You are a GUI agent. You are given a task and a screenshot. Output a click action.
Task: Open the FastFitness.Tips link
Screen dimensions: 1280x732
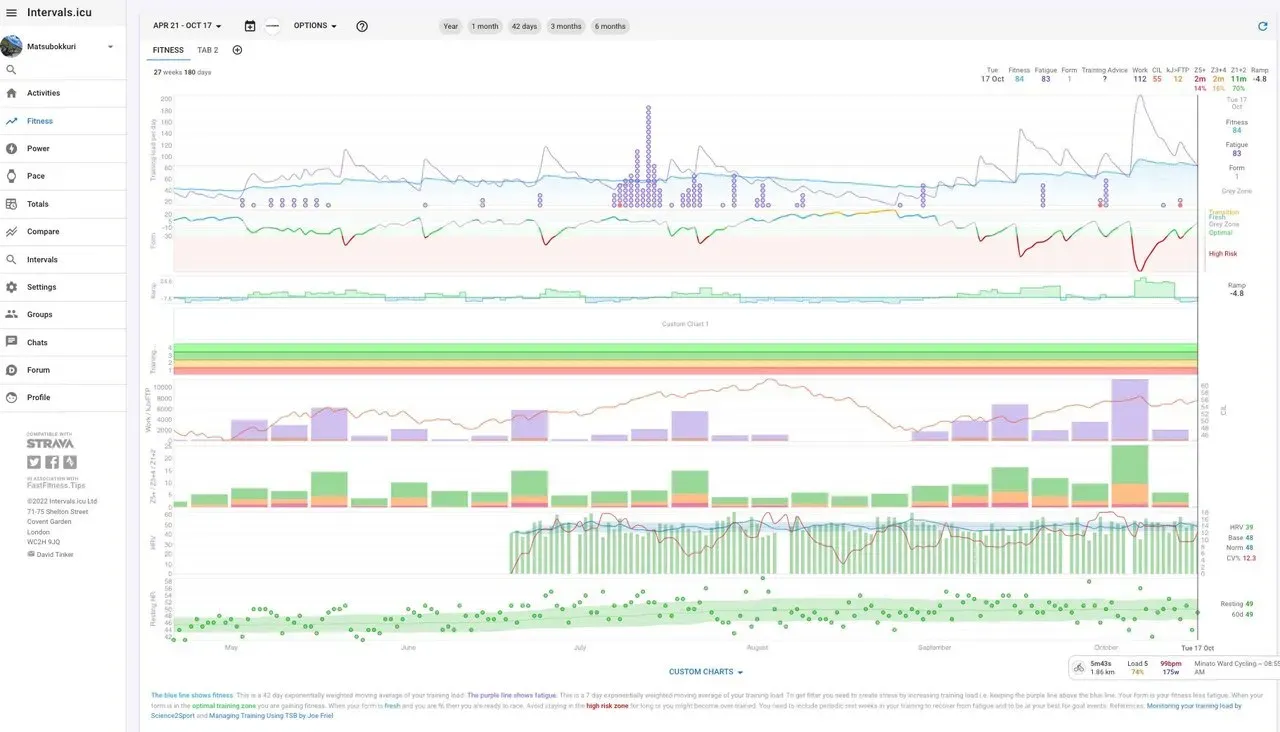(56, 485)
